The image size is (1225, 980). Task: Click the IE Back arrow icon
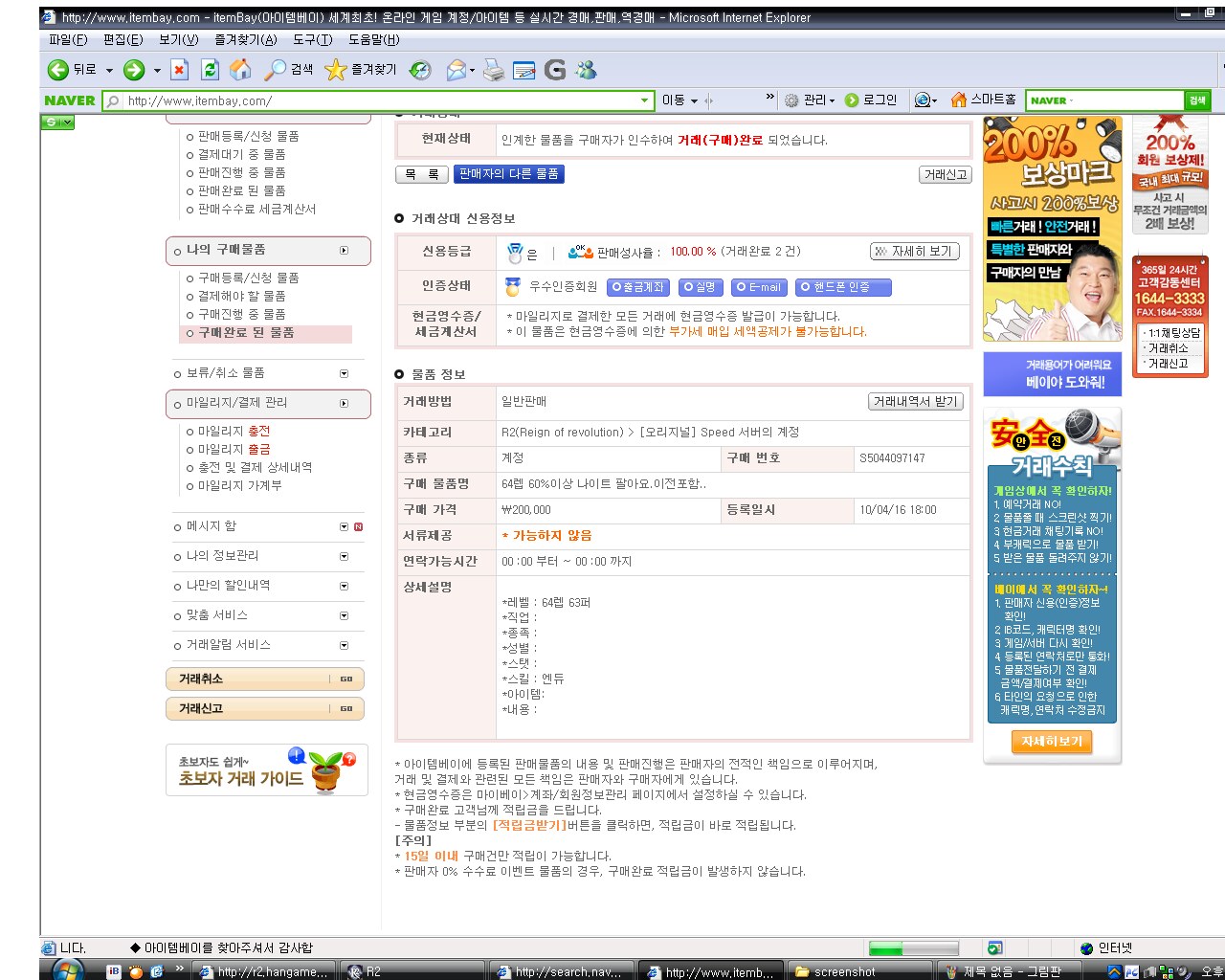coord(58,70)
